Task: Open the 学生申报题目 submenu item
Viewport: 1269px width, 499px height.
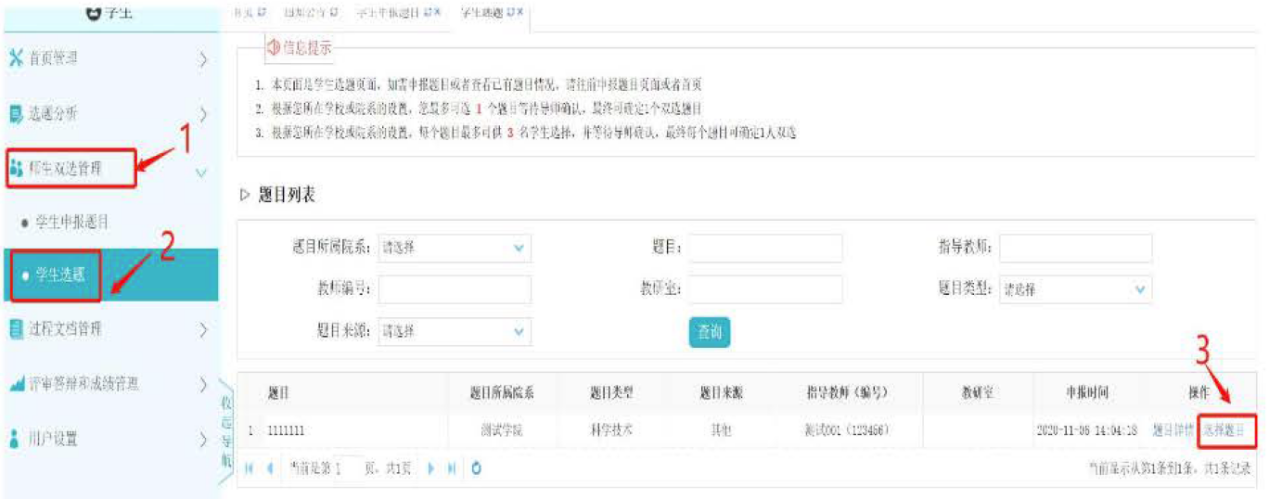Action: pos(72,220)
